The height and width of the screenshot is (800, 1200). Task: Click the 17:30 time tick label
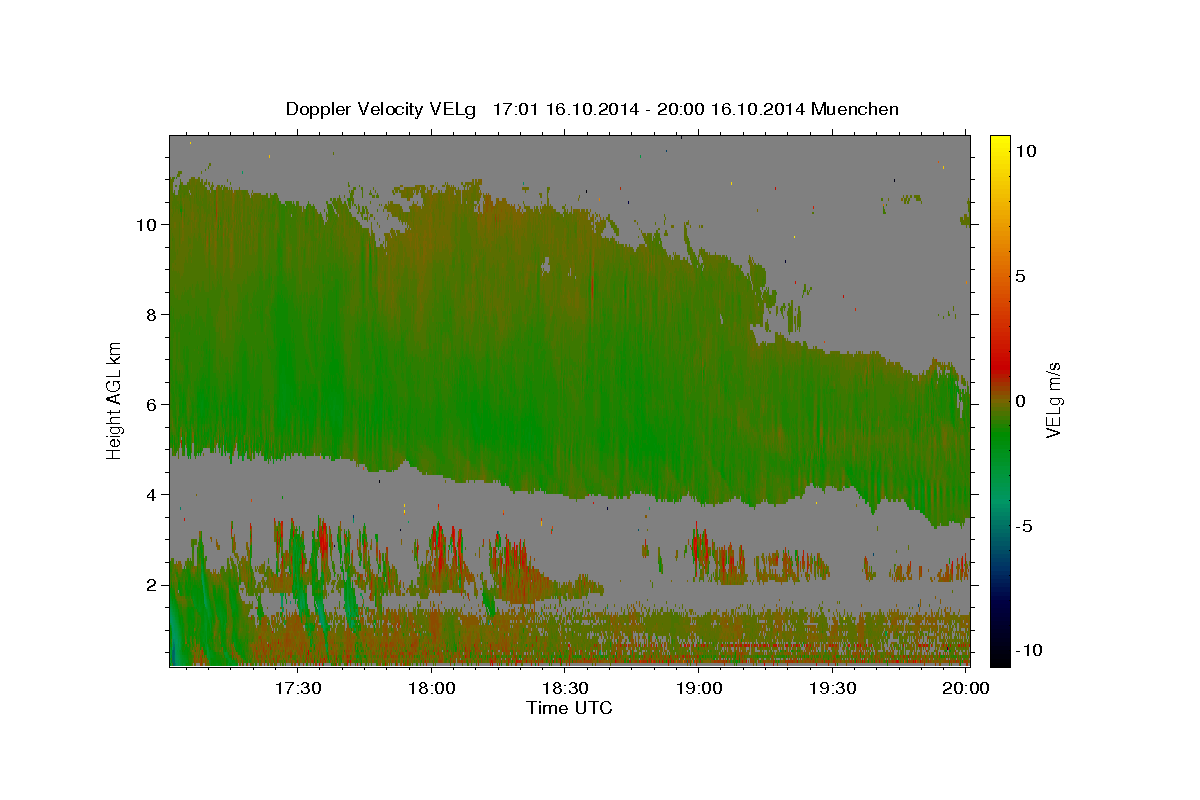pyautogui.click(x=299, y=688)
